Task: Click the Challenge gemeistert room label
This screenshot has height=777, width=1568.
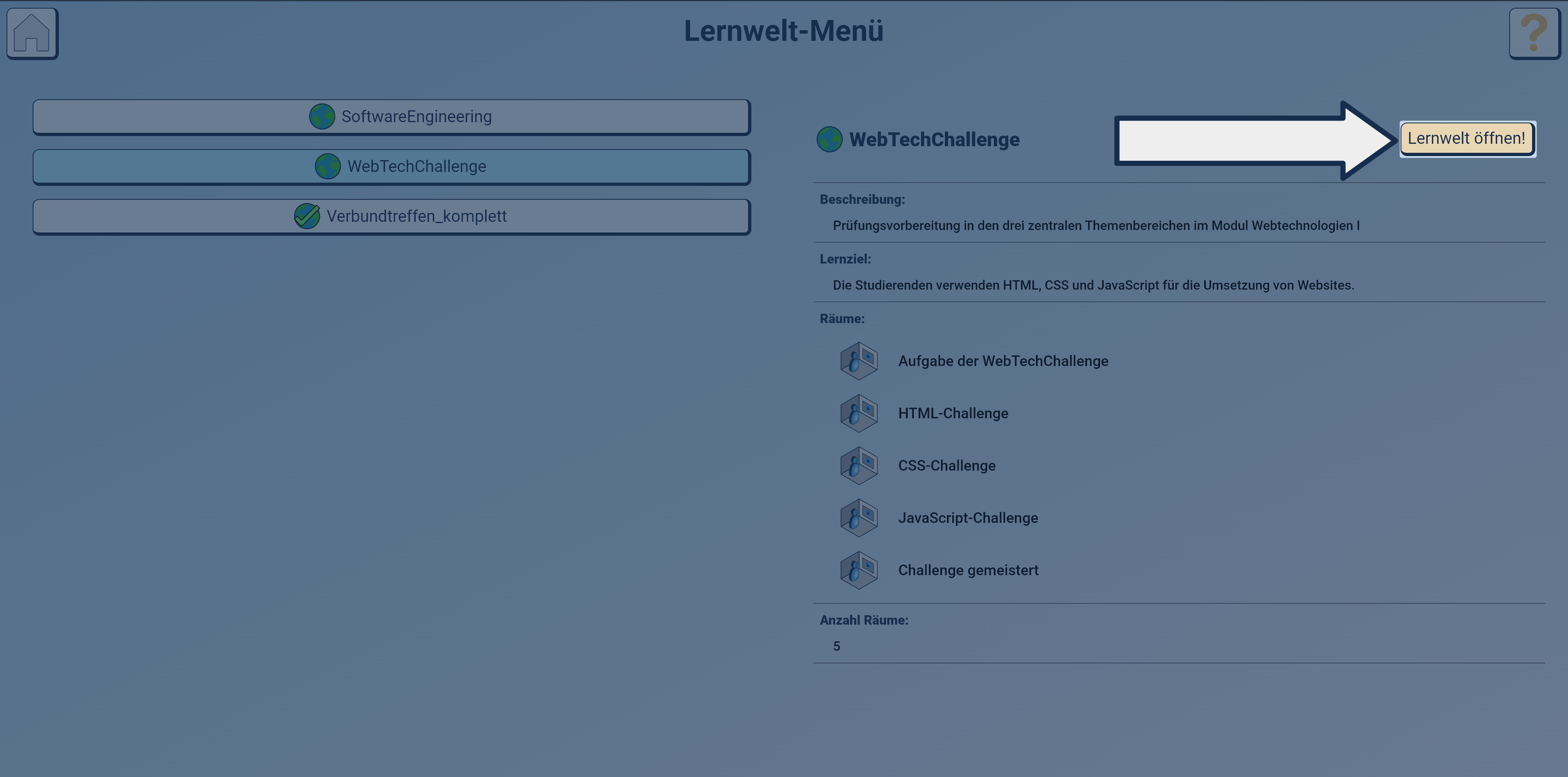Action: tap(969, 571)
